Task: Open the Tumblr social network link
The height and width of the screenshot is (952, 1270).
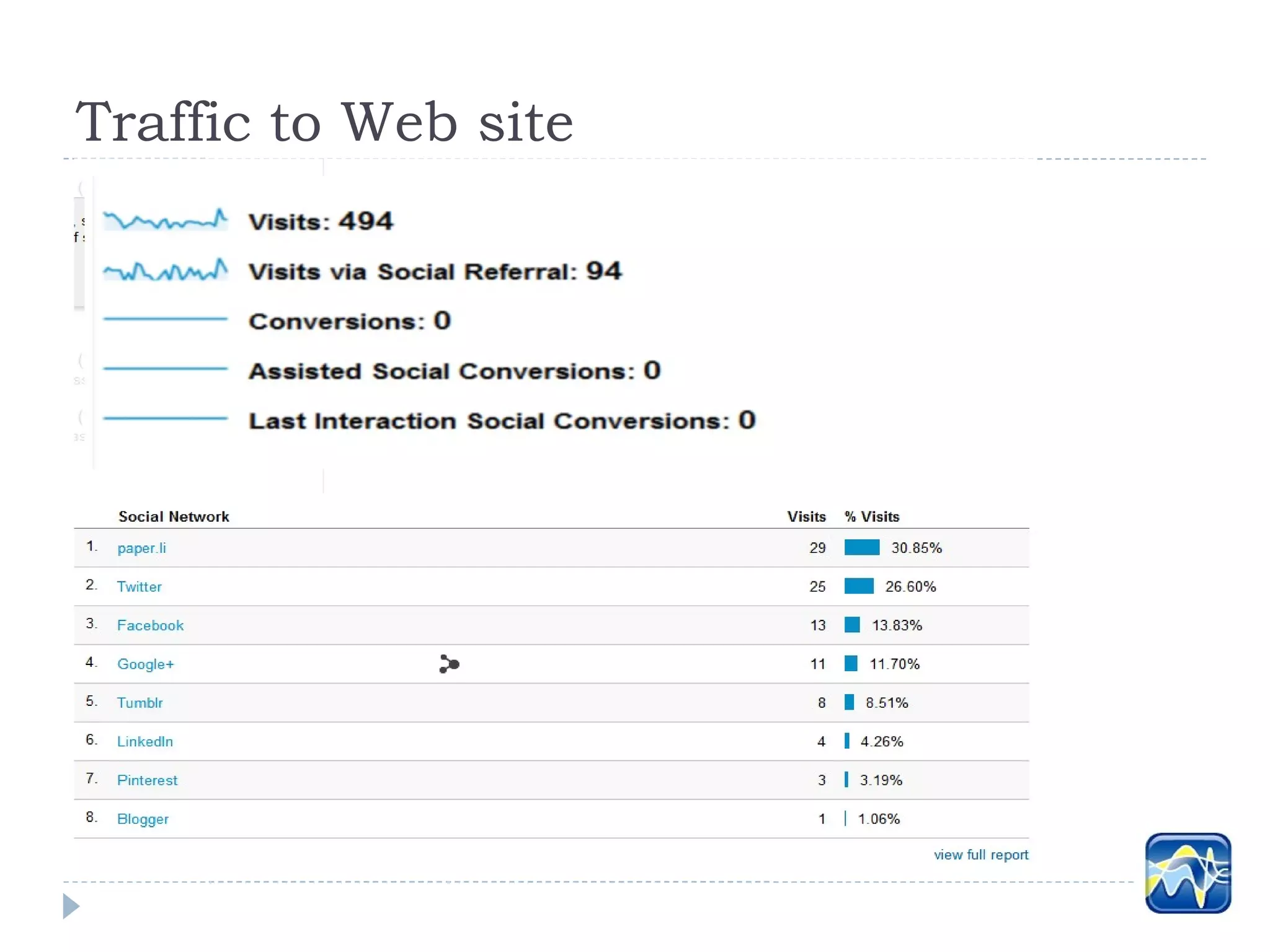Action: [x=140, y=702]
